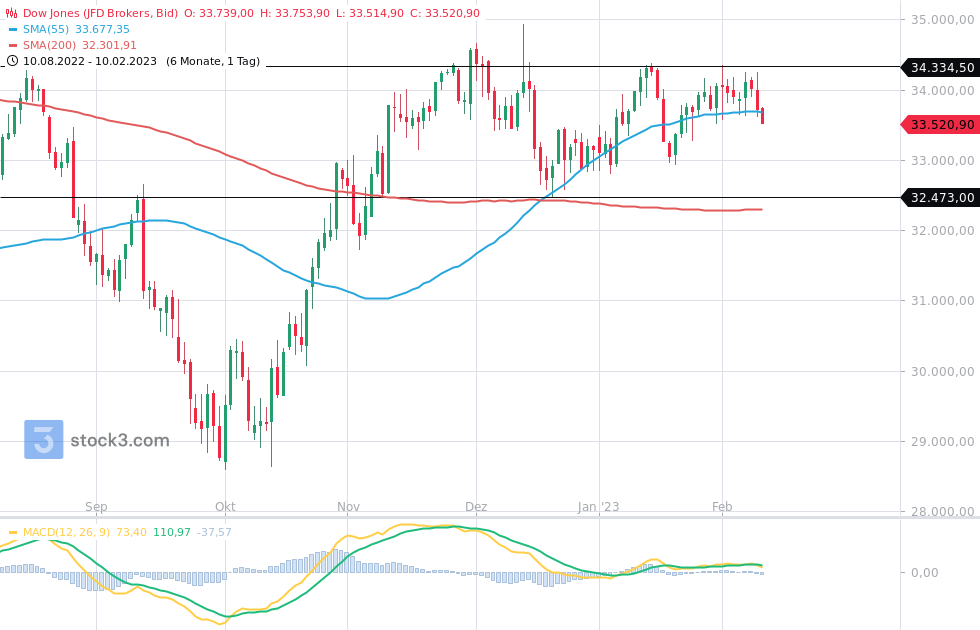Click the 34.000,00 price axis label
Viewport: 980px width, 630px height.
click(x=942, y=91)
